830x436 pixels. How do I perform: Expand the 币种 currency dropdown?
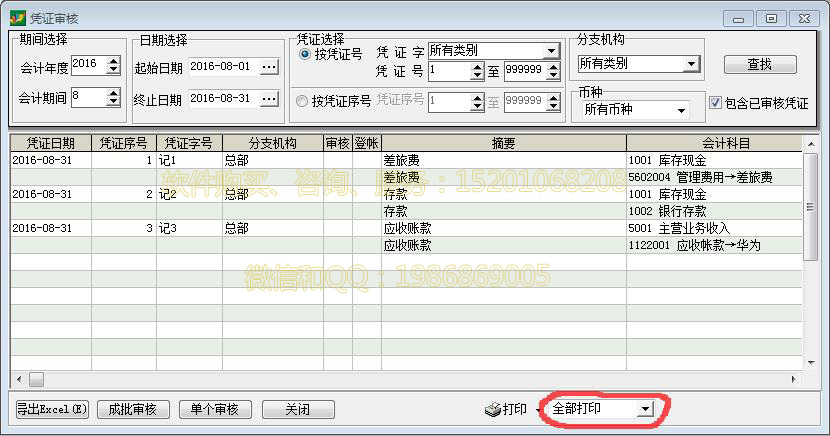coord(682,109)
